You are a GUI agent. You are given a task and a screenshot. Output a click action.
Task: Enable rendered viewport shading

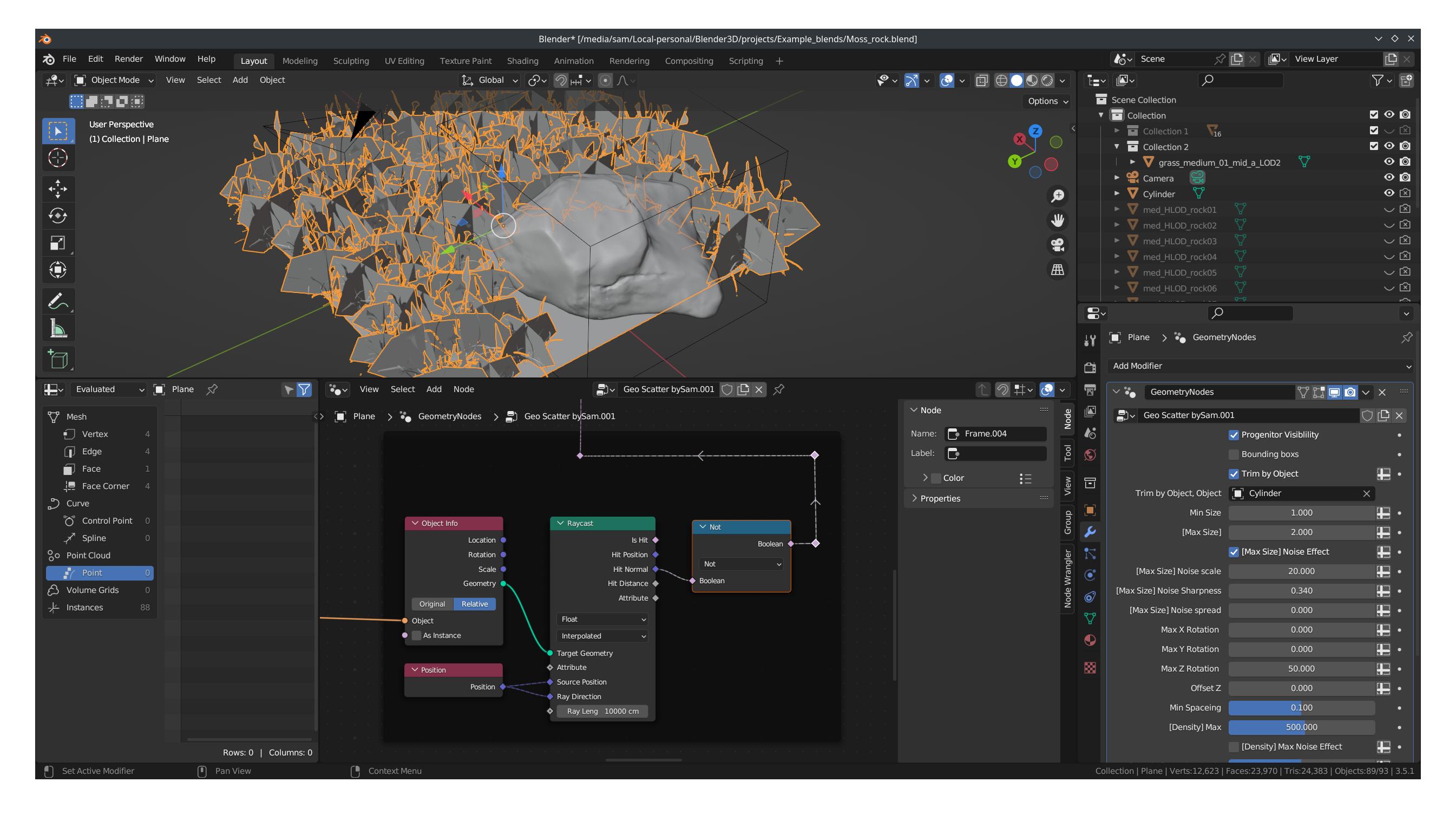coord(1047,80)
